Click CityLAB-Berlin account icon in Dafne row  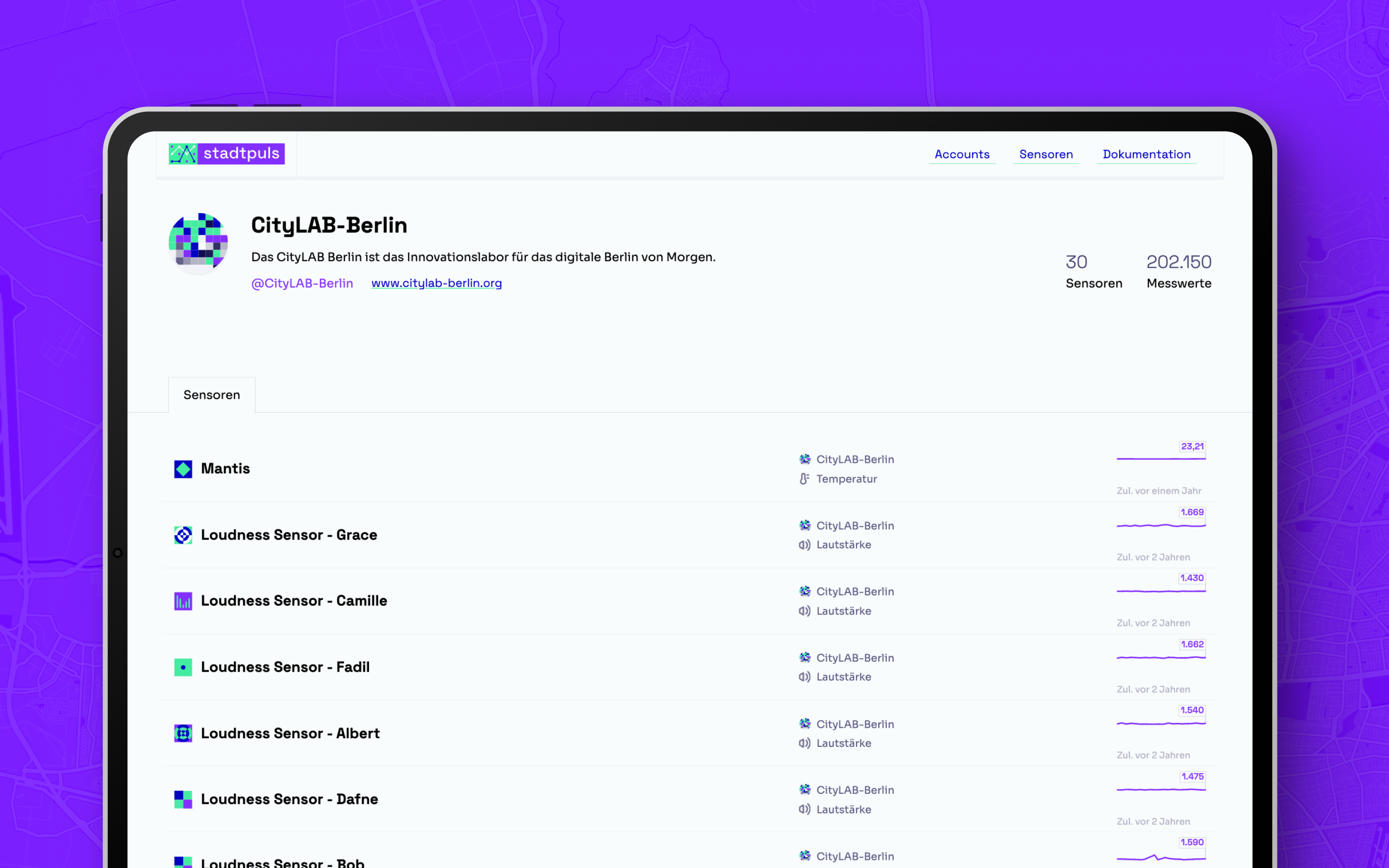[x=804, y=789]
